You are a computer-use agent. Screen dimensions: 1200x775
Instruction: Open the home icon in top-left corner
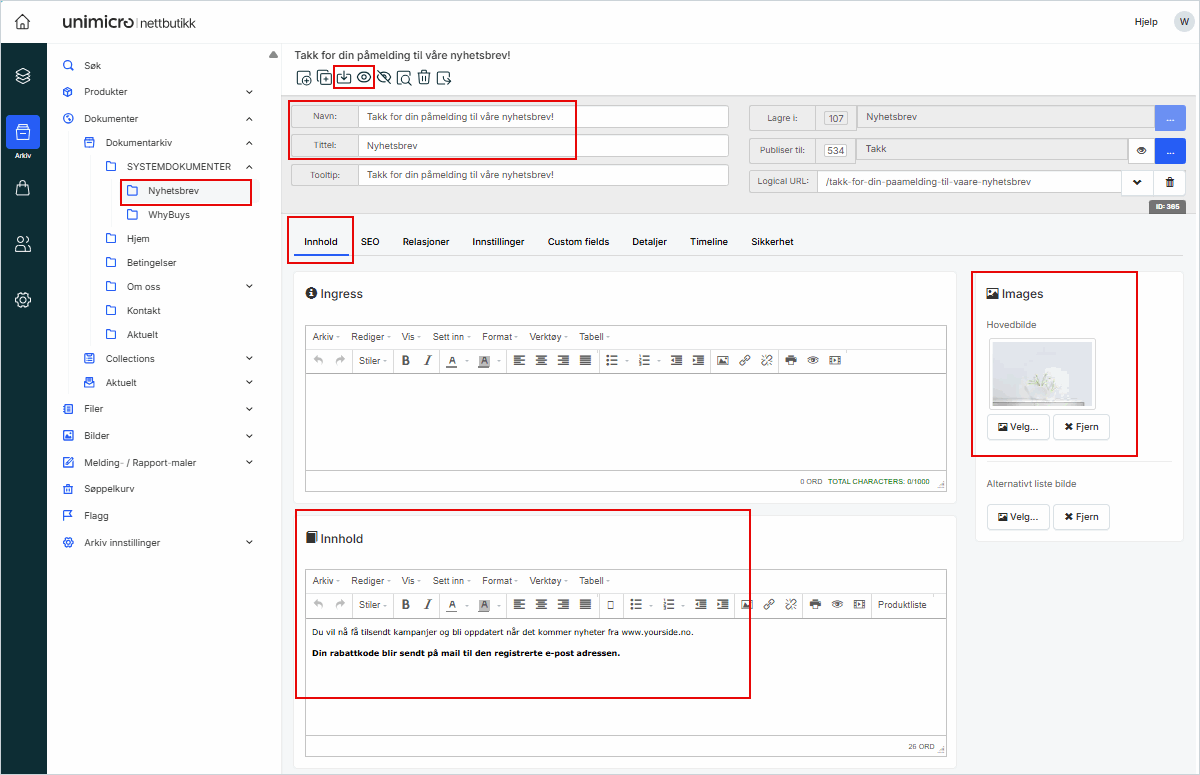[x=22, y=22]
